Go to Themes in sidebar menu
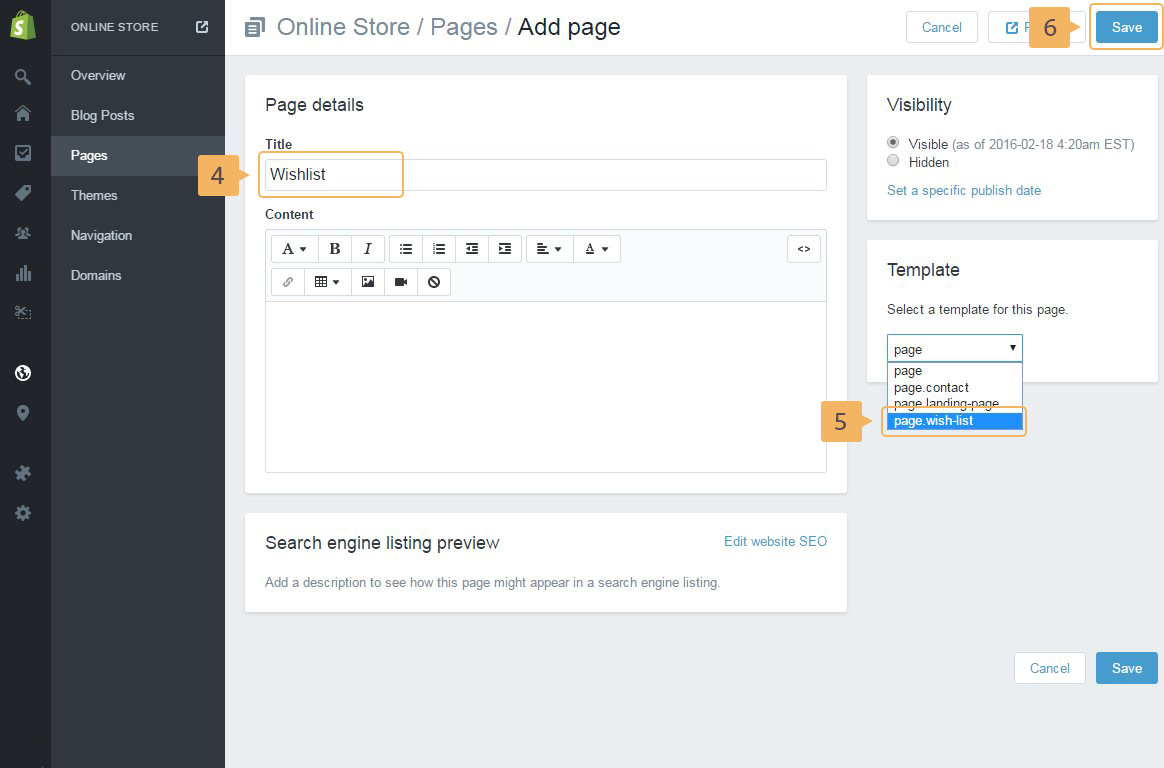The height and width of the screenshot is (768, 1164). 94,195
